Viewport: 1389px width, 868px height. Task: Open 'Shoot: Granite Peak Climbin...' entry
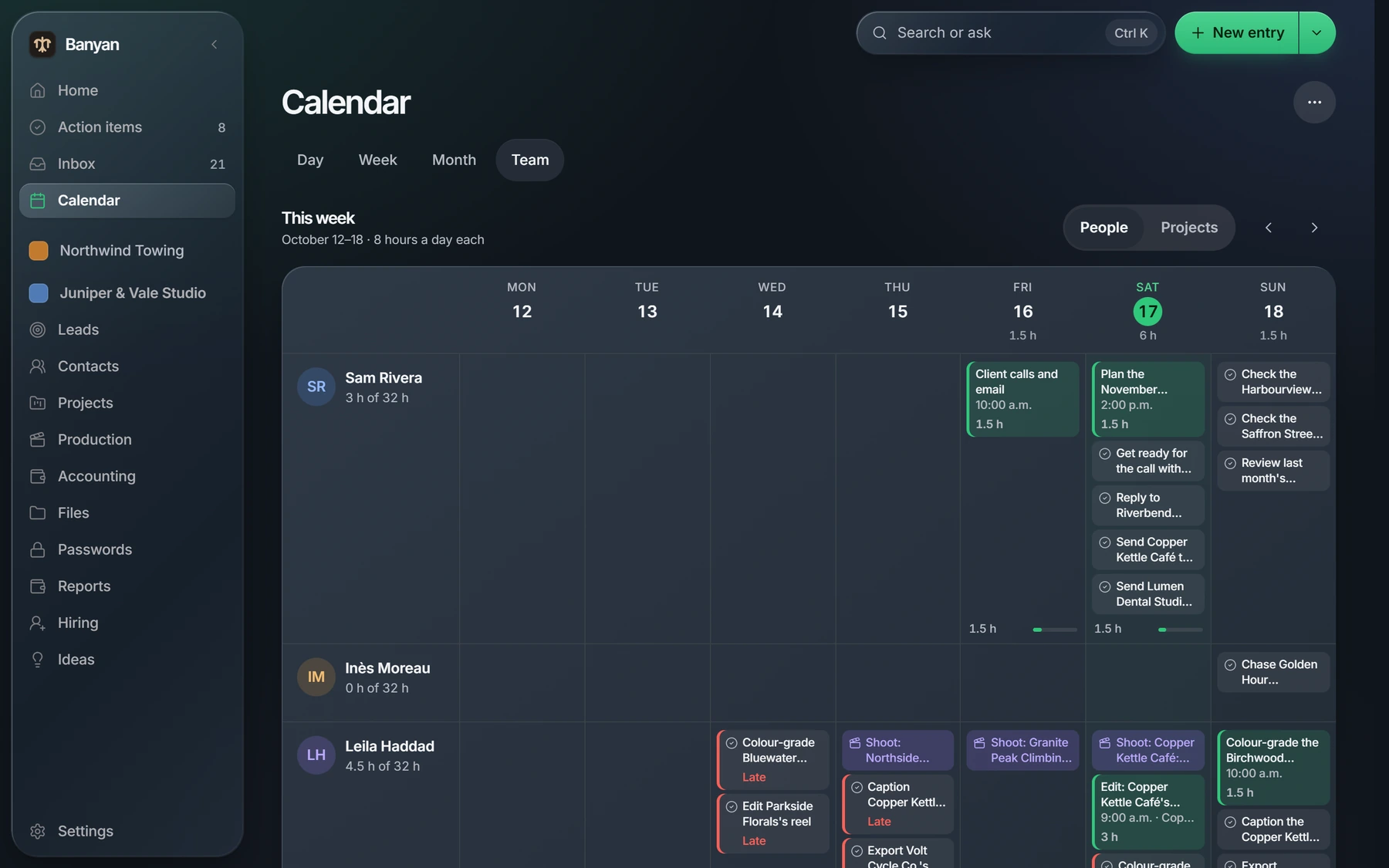(x=1022, y=750)
